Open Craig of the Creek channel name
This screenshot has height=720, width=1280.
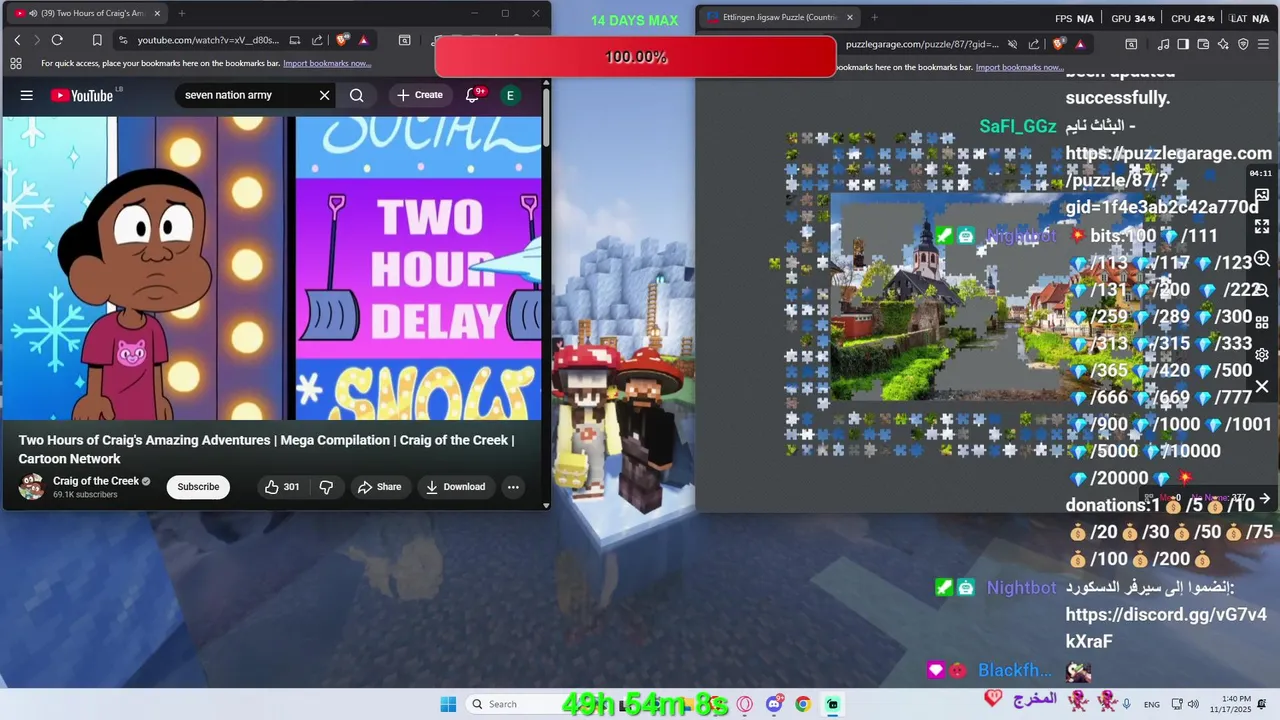pyautogui.click(x=96, y=481)
